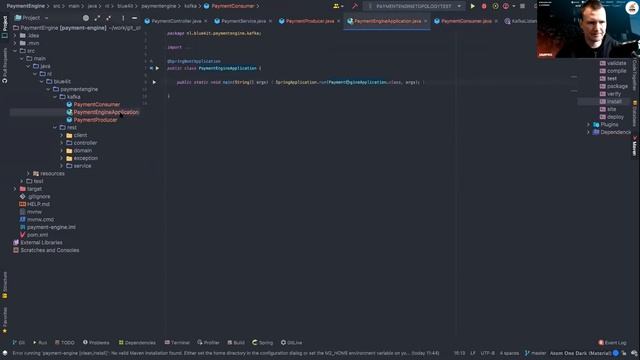Viewport: 640px width, 360px height.
Task: Collapse the src folder
Action: point(15,51)
